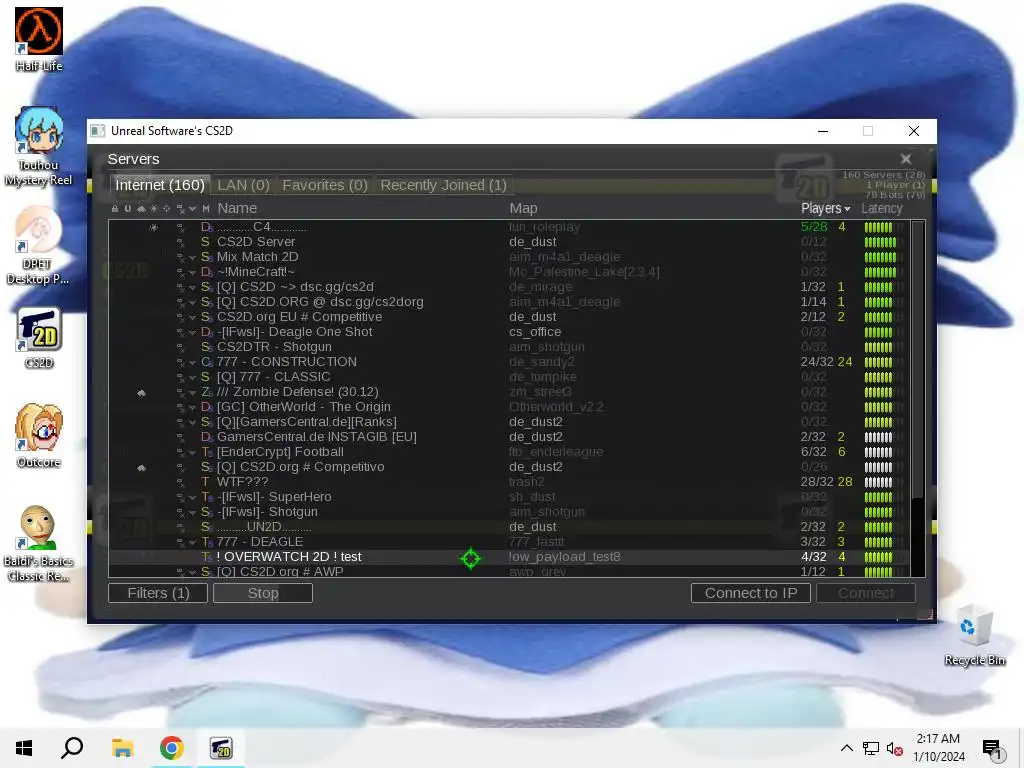Click the D mode icon beside ~!MineCraft!~
The height and width of the screenshot is (768, 1024).
coord(206,272)
